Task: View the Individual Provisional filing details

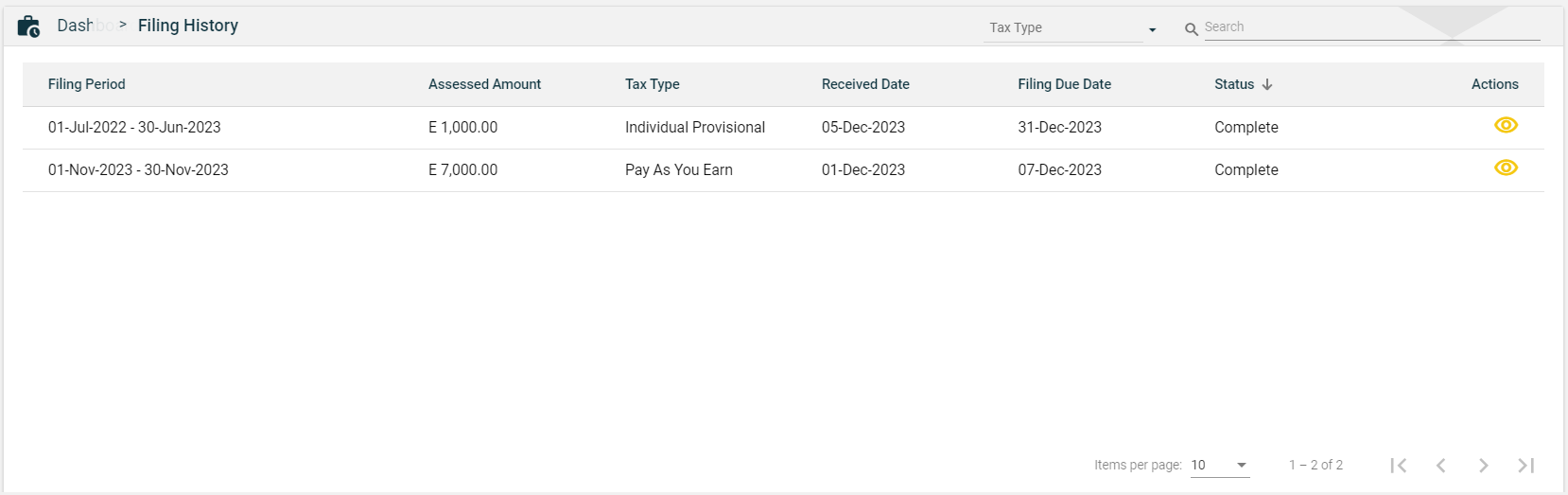Action: point(1506,126)
